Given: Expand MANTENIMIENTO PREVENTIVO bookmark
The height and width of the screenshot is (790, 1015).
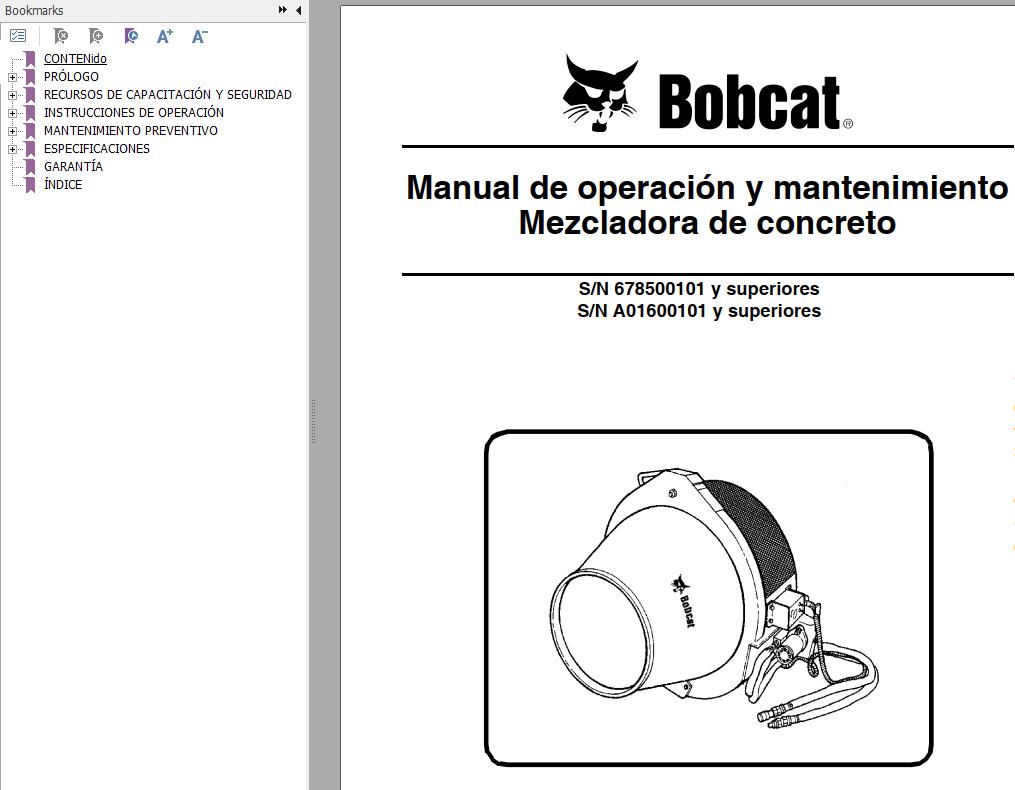Looking at the screenshot, I should (12, 131).
